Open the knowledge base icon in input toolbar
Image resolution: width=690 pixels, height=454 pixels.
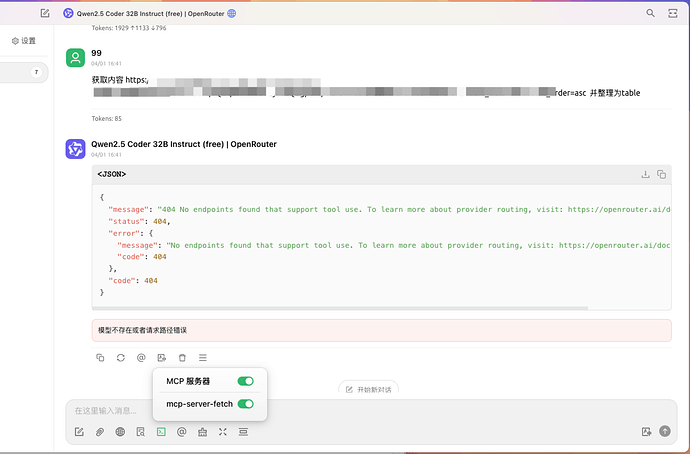coord(140,432)
